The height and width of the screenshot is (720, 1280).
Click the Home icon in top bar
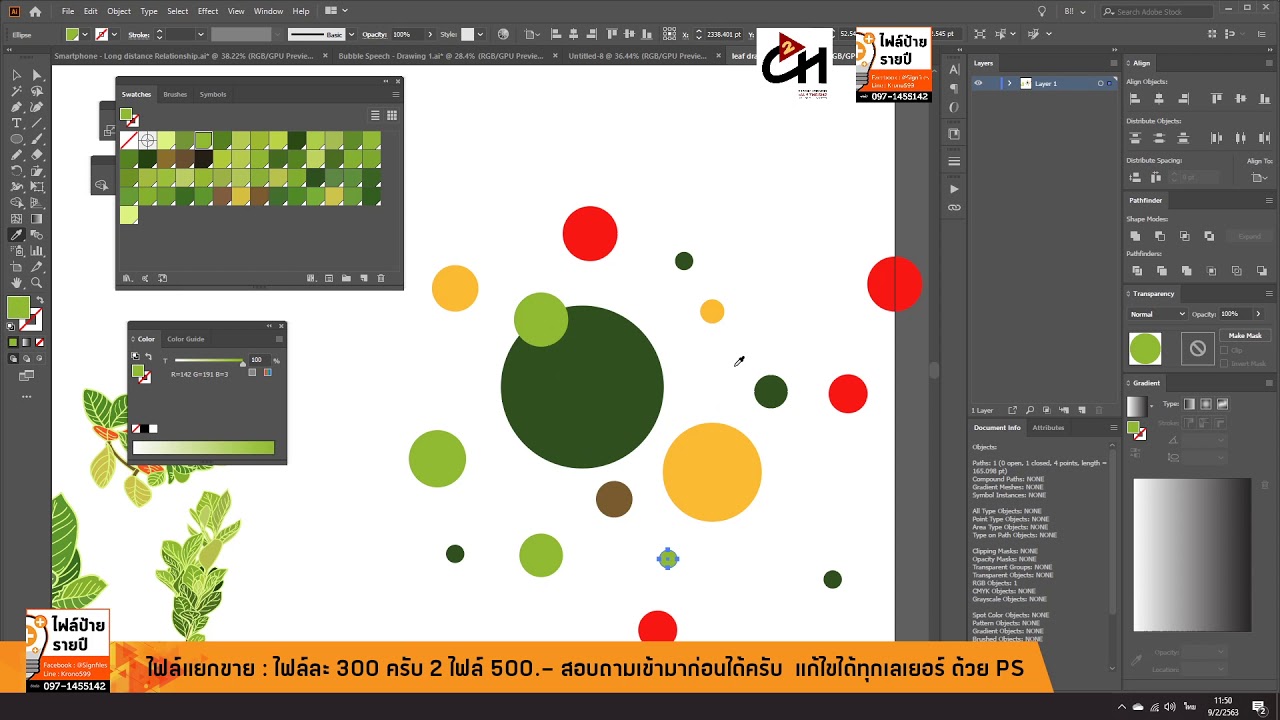tap(35, 11)
